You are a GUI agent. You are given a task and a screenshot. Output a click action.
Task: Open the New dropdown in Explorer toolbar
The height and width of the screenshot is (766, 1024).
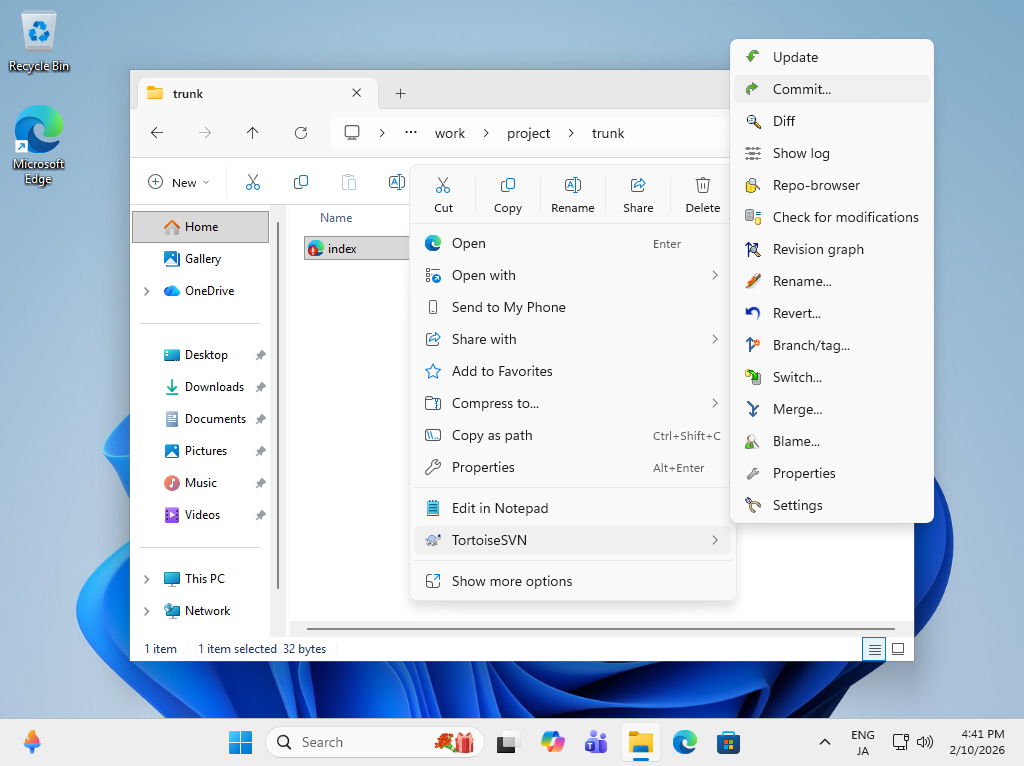(x=179, y=182)
